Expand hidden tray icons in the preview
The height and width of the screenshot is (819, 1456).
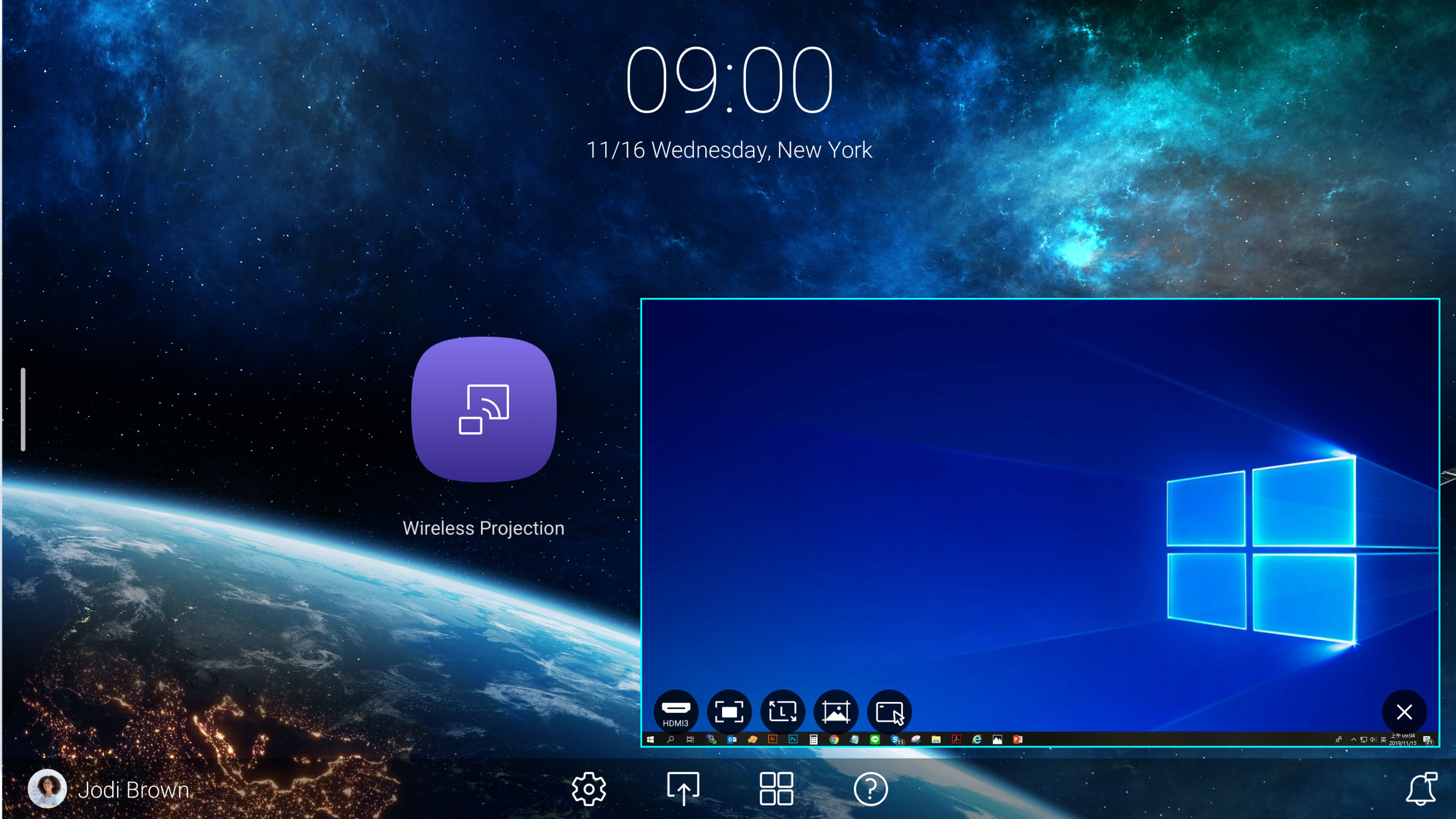click(1353, 740)
